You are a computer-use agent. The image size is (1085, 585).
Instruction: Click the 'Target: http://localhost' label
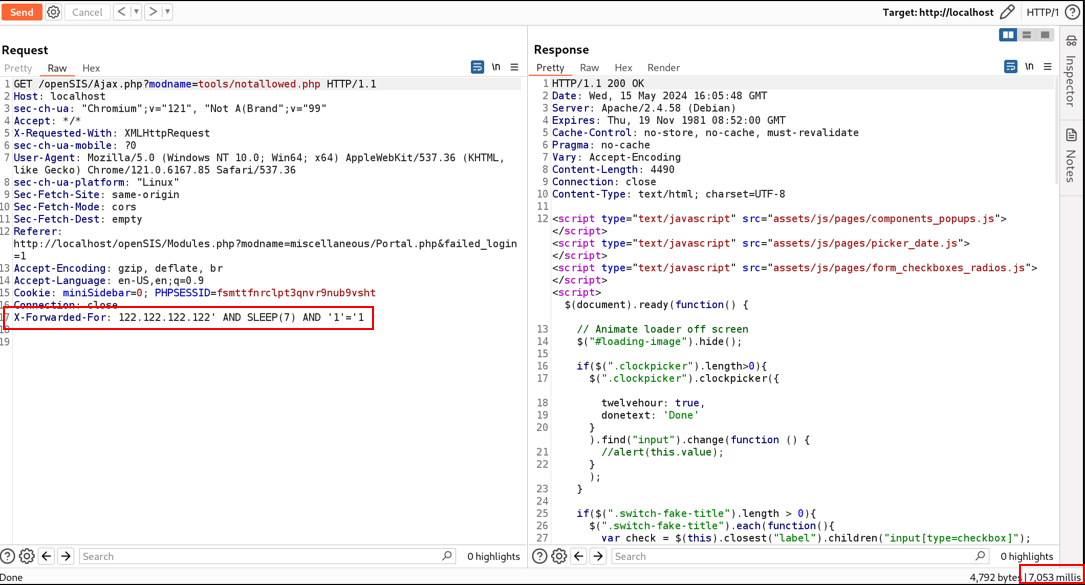[x=938, y=12]
